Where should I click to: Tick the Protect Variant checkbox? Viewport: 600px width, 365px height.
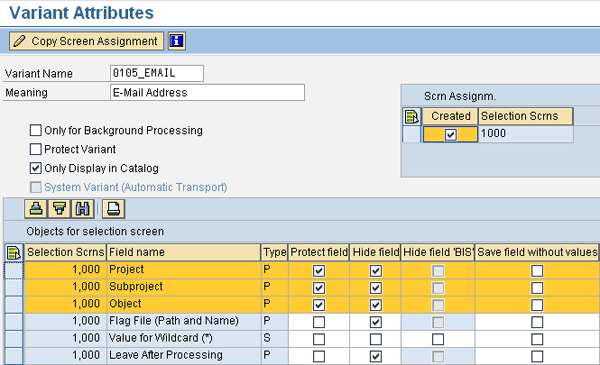coord(36,149)
